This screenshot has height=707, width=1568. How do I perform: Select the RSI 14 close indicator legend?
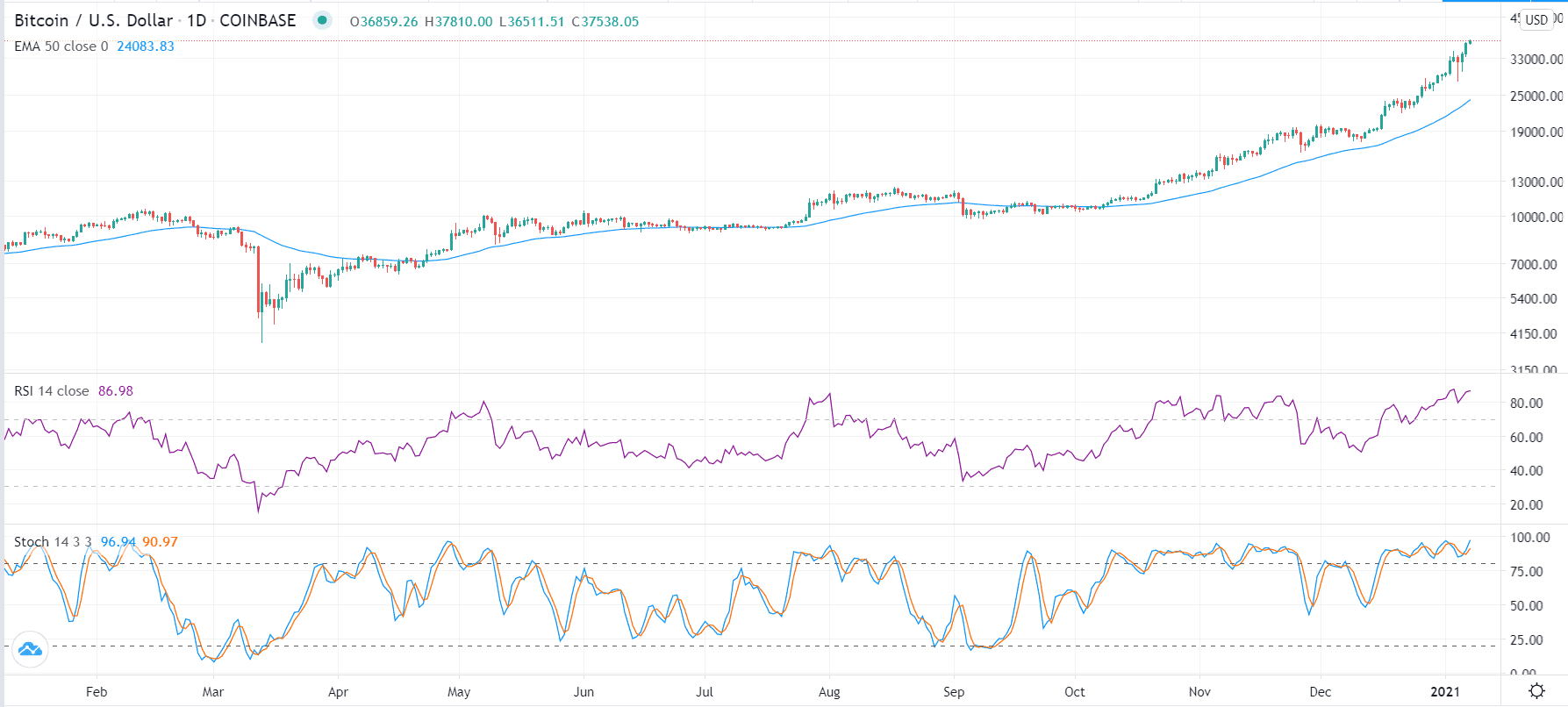point(51,391)
